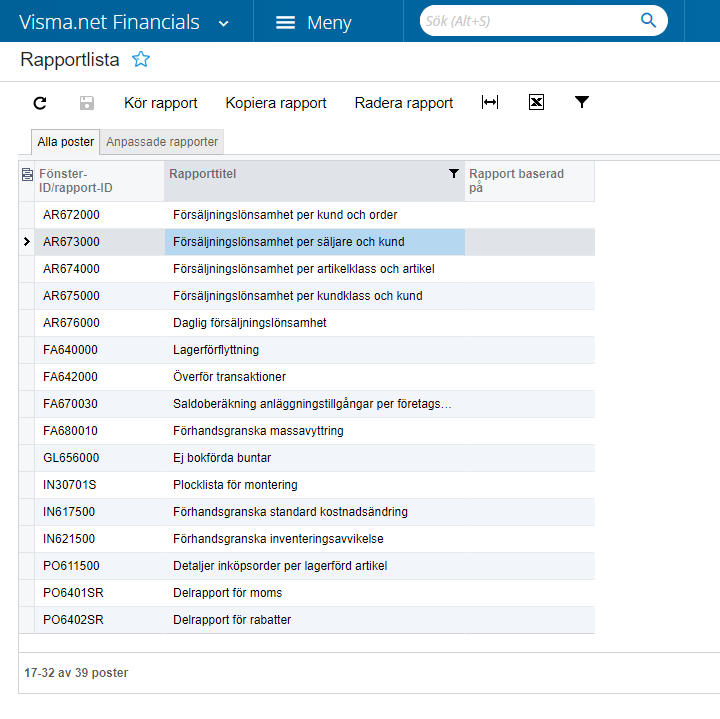Click the Excel export icon
This screenshot has height=719, width=720.
(x=536, y=103)
